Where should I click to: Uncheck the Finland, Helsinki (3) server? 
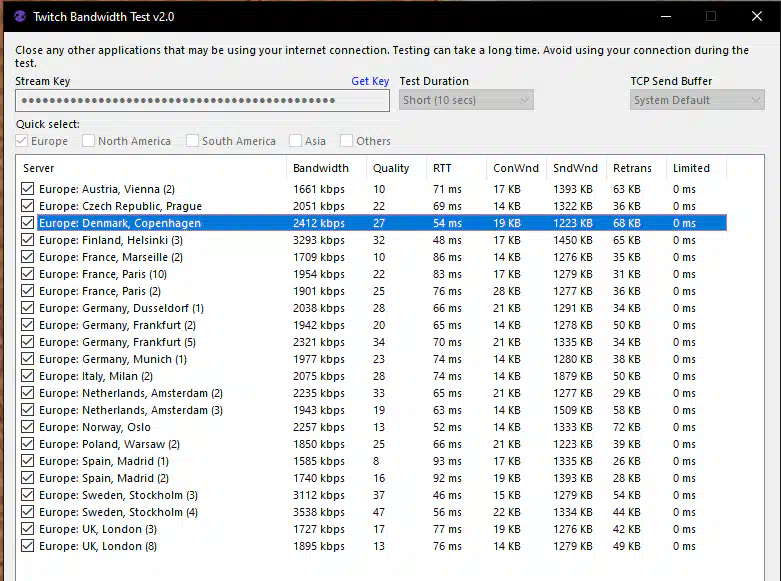[28, 240]
